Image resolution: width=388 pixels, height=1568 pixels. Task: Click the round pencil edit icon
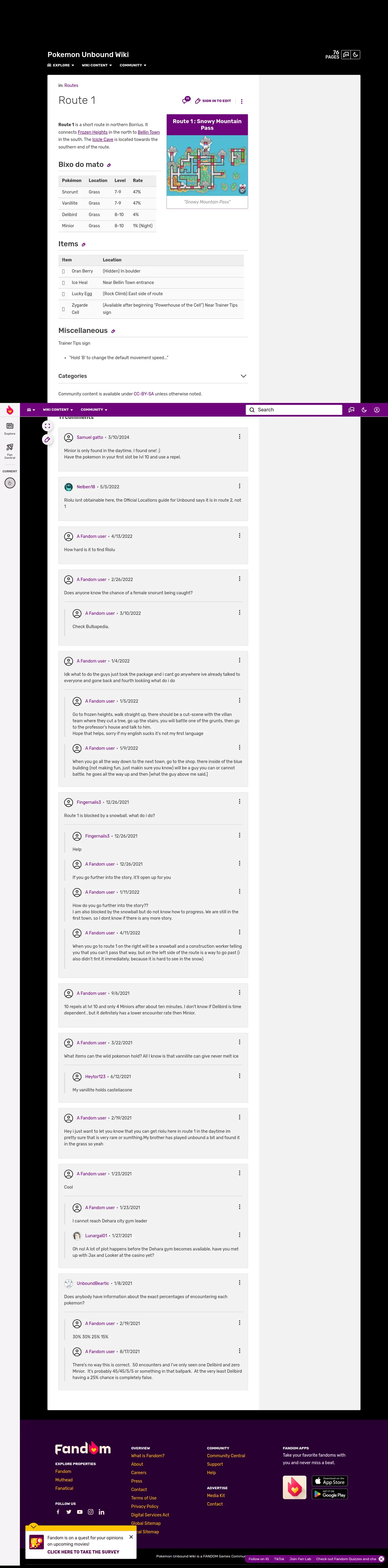point(47,439)
